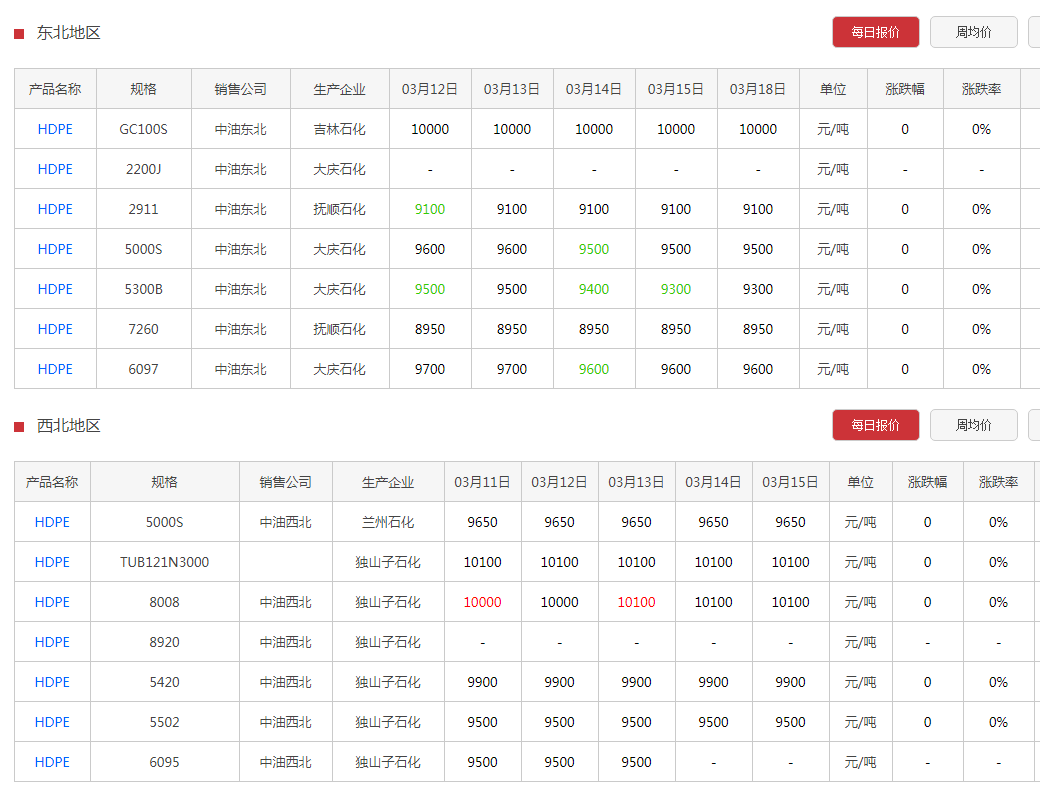Click 销售公司 header in 东北地区 table
Screen dimensions: 1040x788
pos(241,89)
